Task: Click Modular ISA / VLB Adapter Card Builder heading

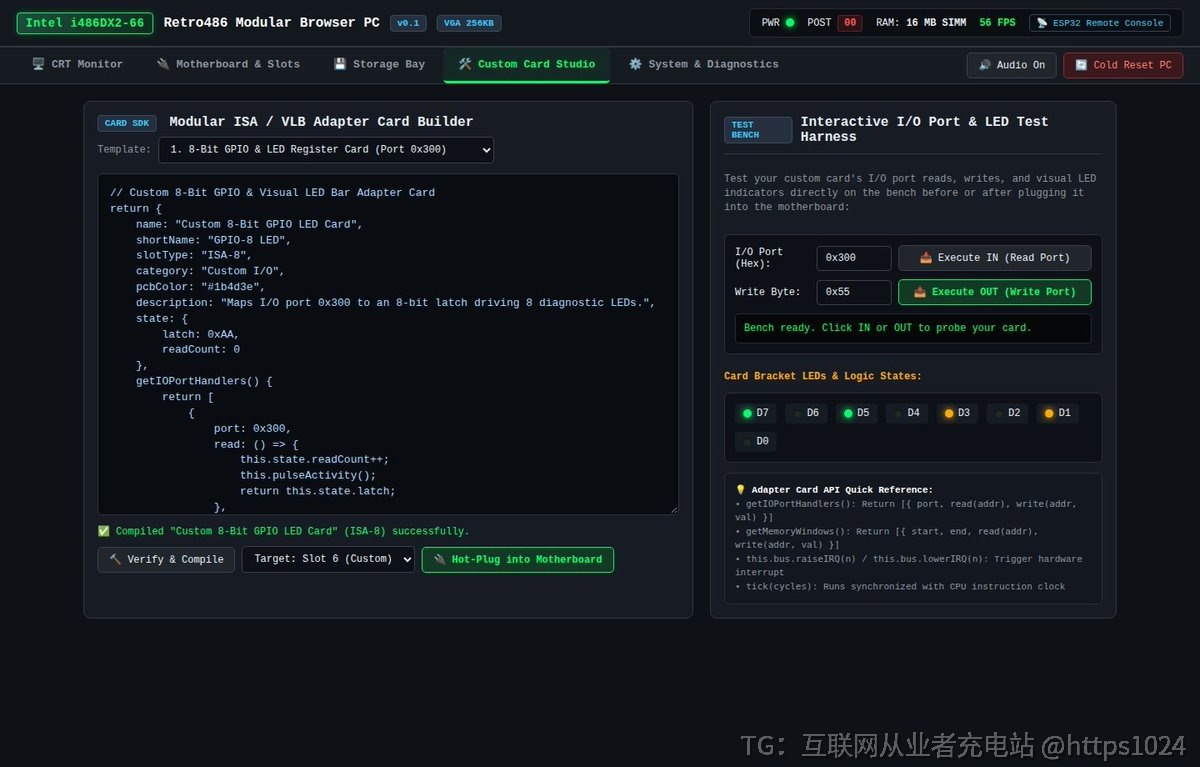Action: coord(321,122)
